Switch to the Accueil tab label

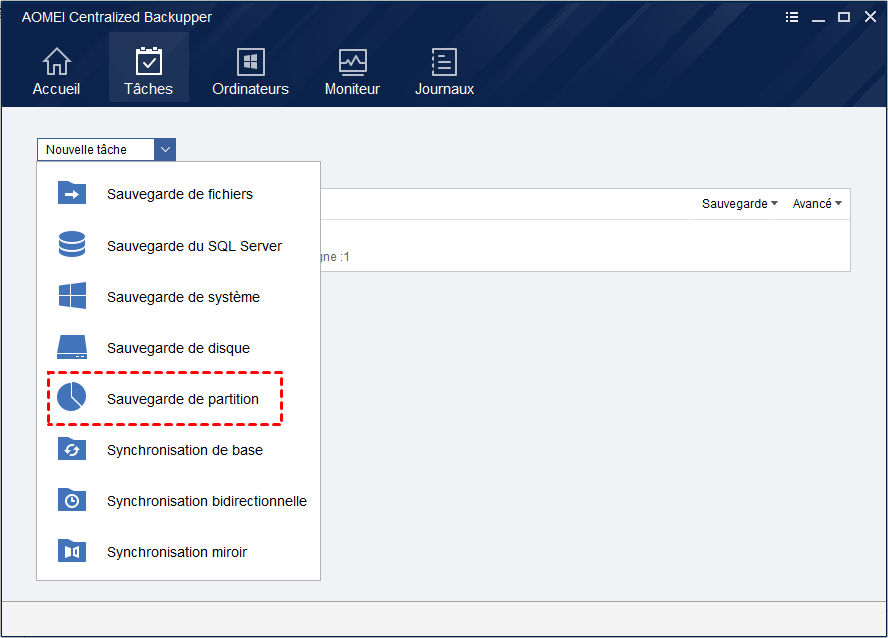(56, 89)
